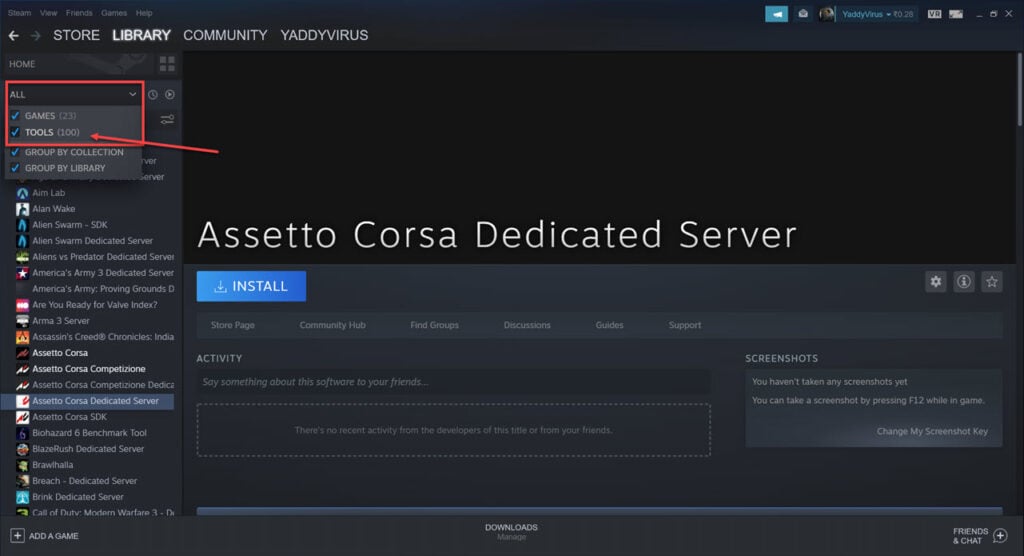The image size is (1024, 556).
Task: Select Arma 3 Server icon
Action: click(22, 321)
